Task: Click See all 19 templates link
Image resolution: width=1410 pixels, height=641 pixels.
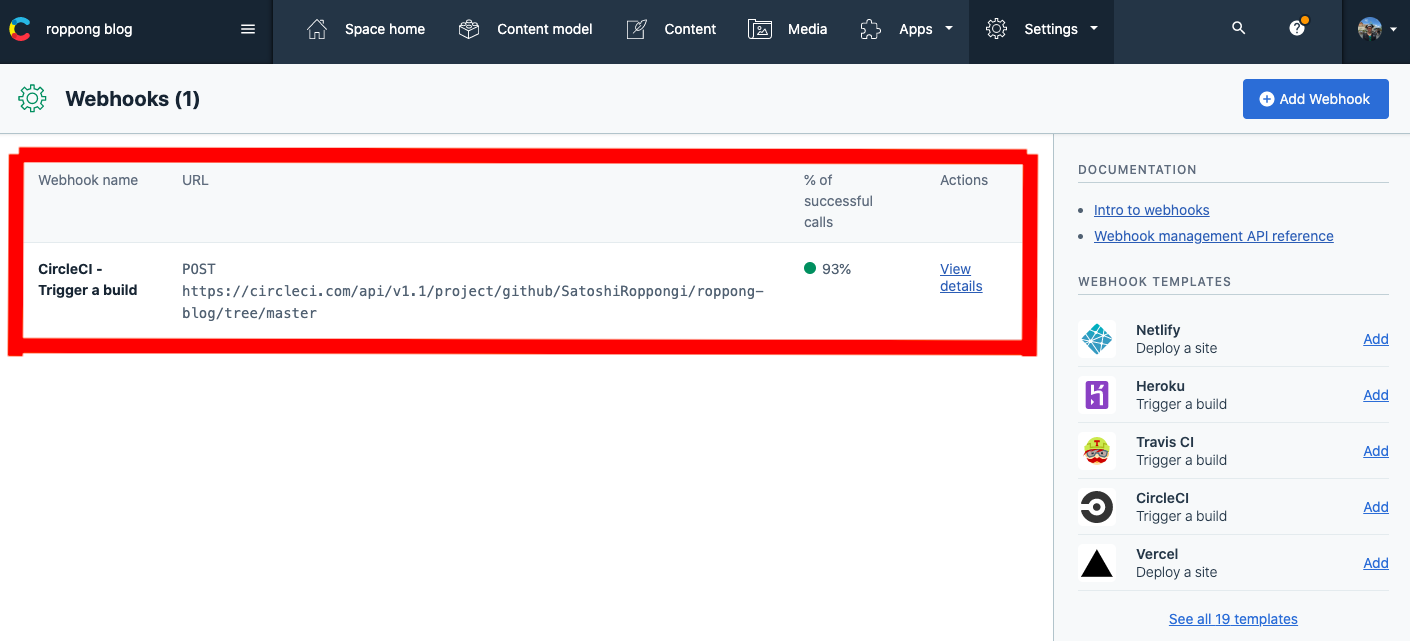Action: (x=1233, y=619)
